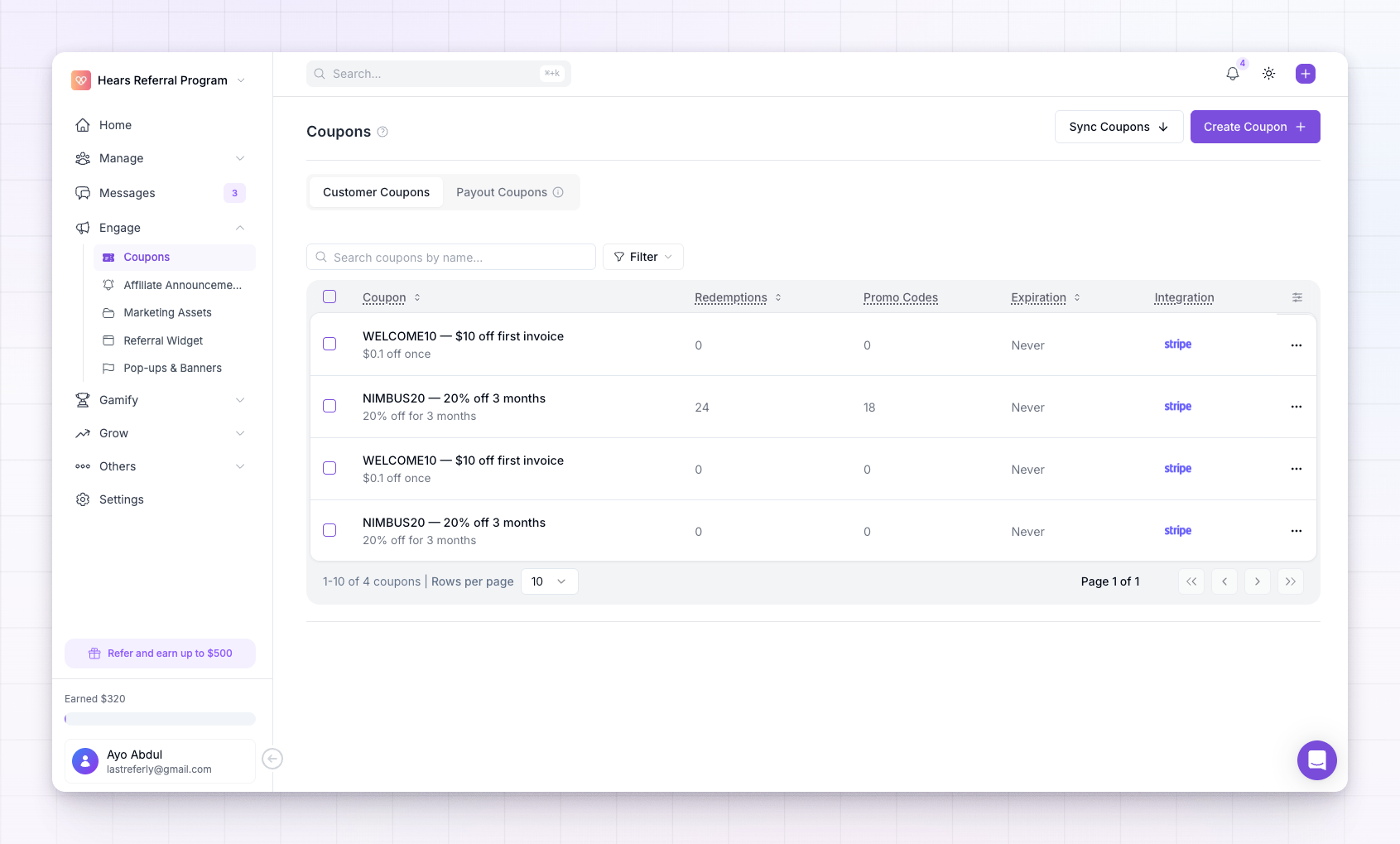Click Settings gear icon in sidebar
The width and height of the screenshot is (1400, 844).
(83, 499)
